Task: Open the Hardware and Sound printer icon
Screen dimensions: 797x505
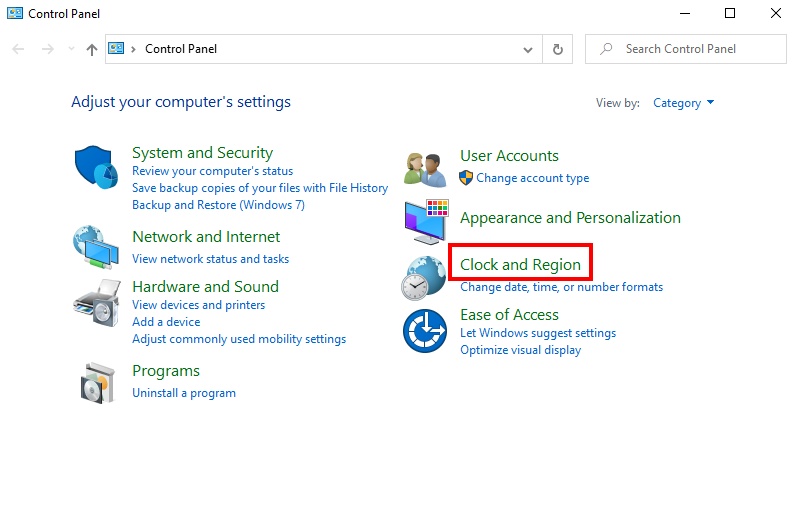Action: [97, 303]
